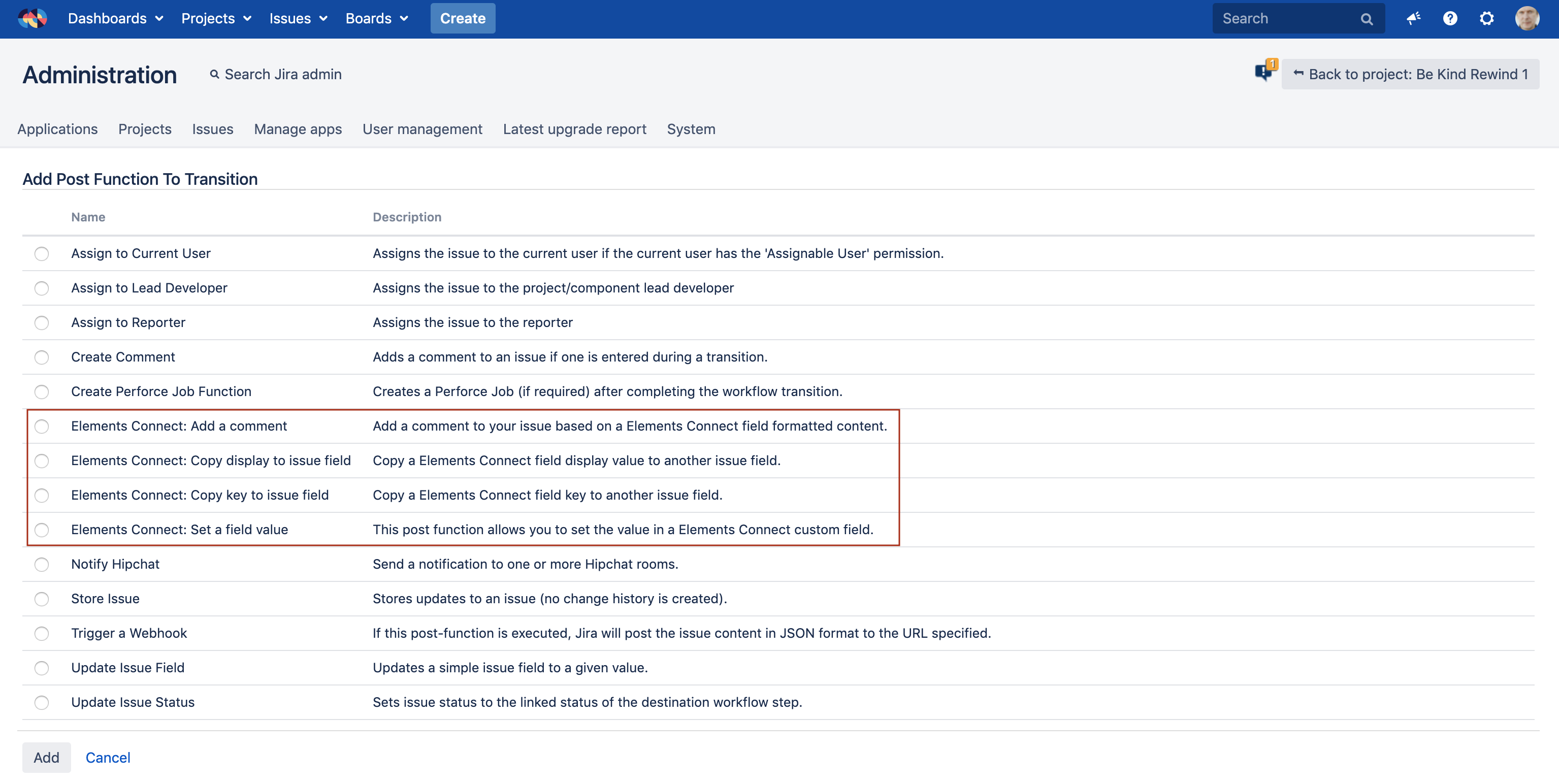Open the user profile avatar
The width and height of the screenshot is (1559, 784).
(1526, 18)
